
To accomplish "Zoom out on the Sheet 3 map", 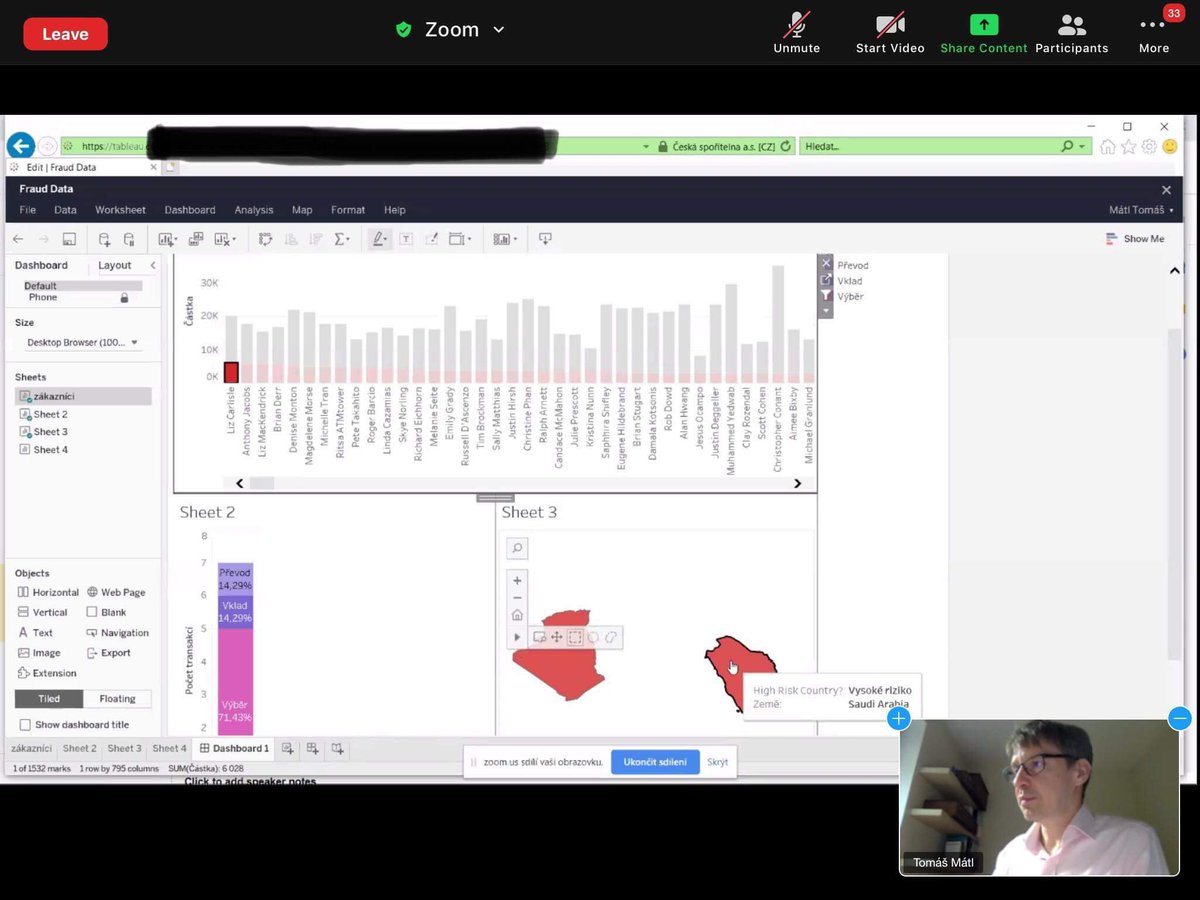I will 517,597.
